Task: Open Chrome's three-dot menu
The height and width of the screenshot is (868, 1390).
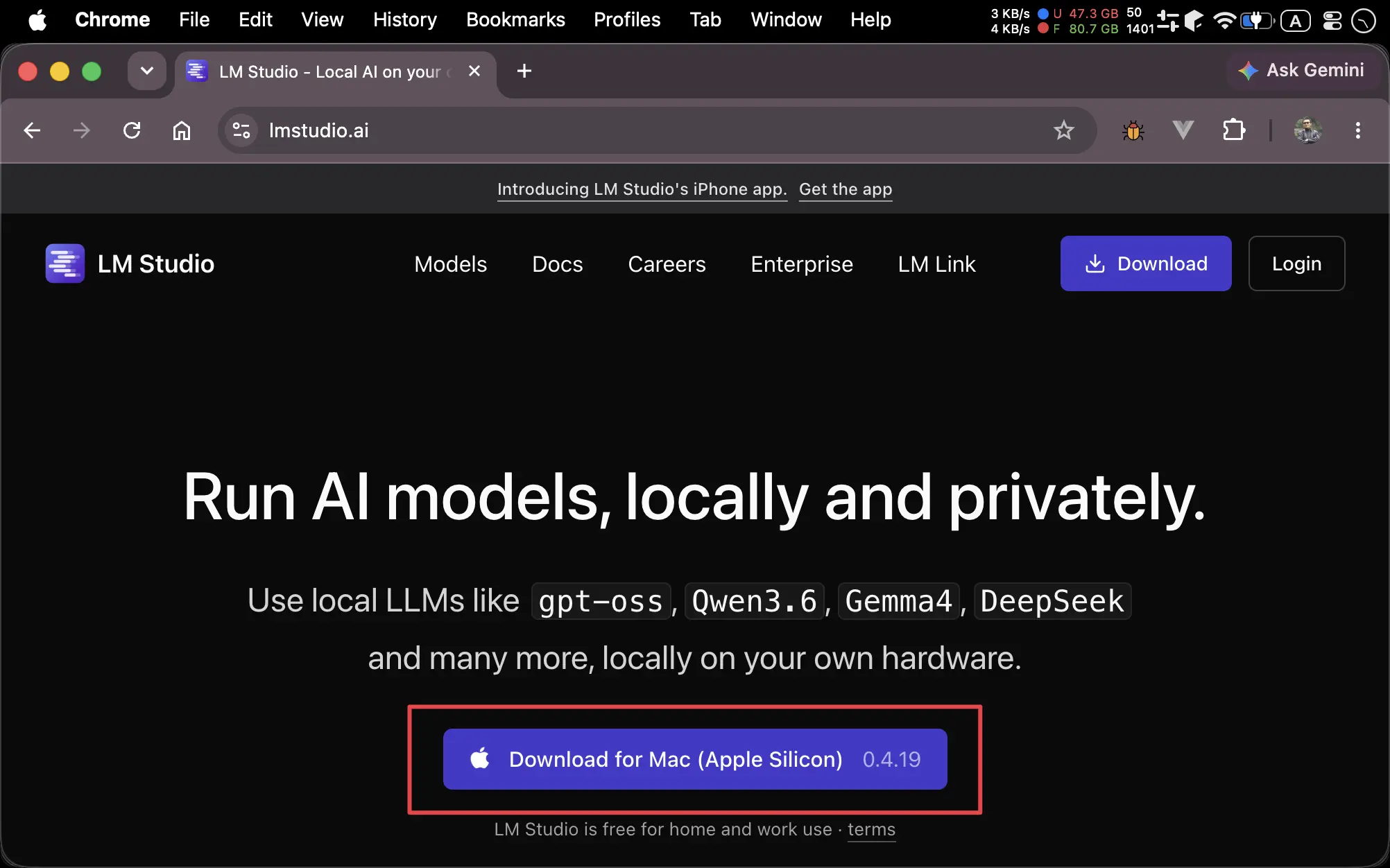Action: (x=1358, y=130)
